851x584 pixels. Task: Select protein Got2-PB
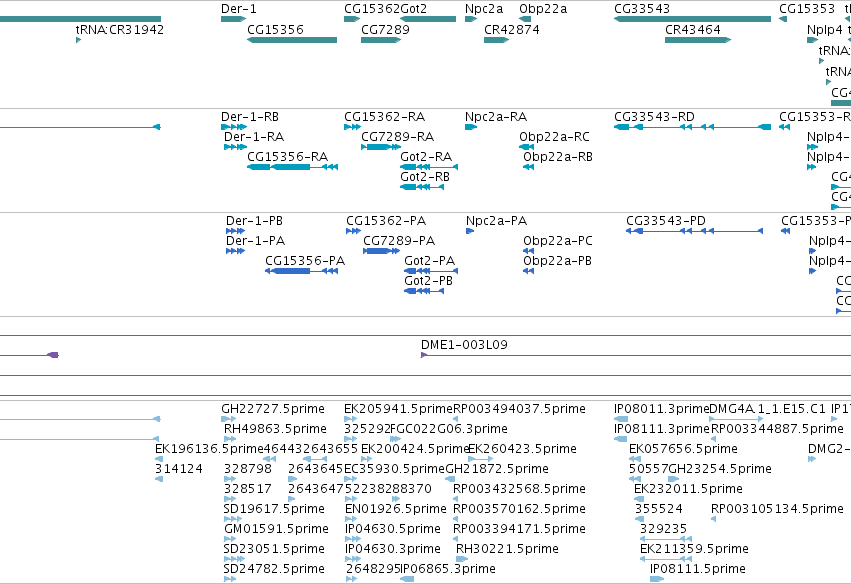tap(424, 291)
